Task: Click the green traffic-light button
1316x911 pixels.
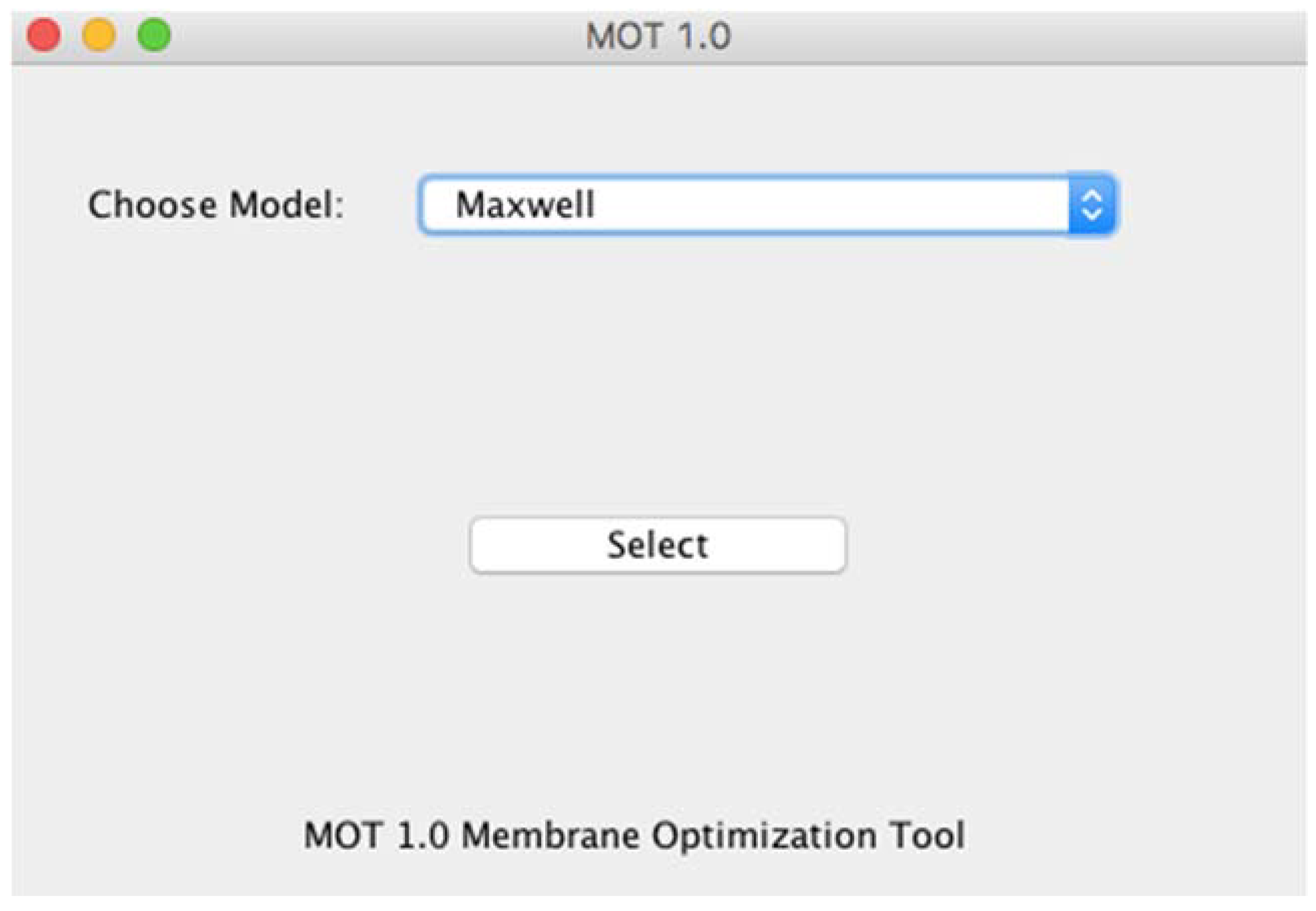Action: (x=154, y=35)
